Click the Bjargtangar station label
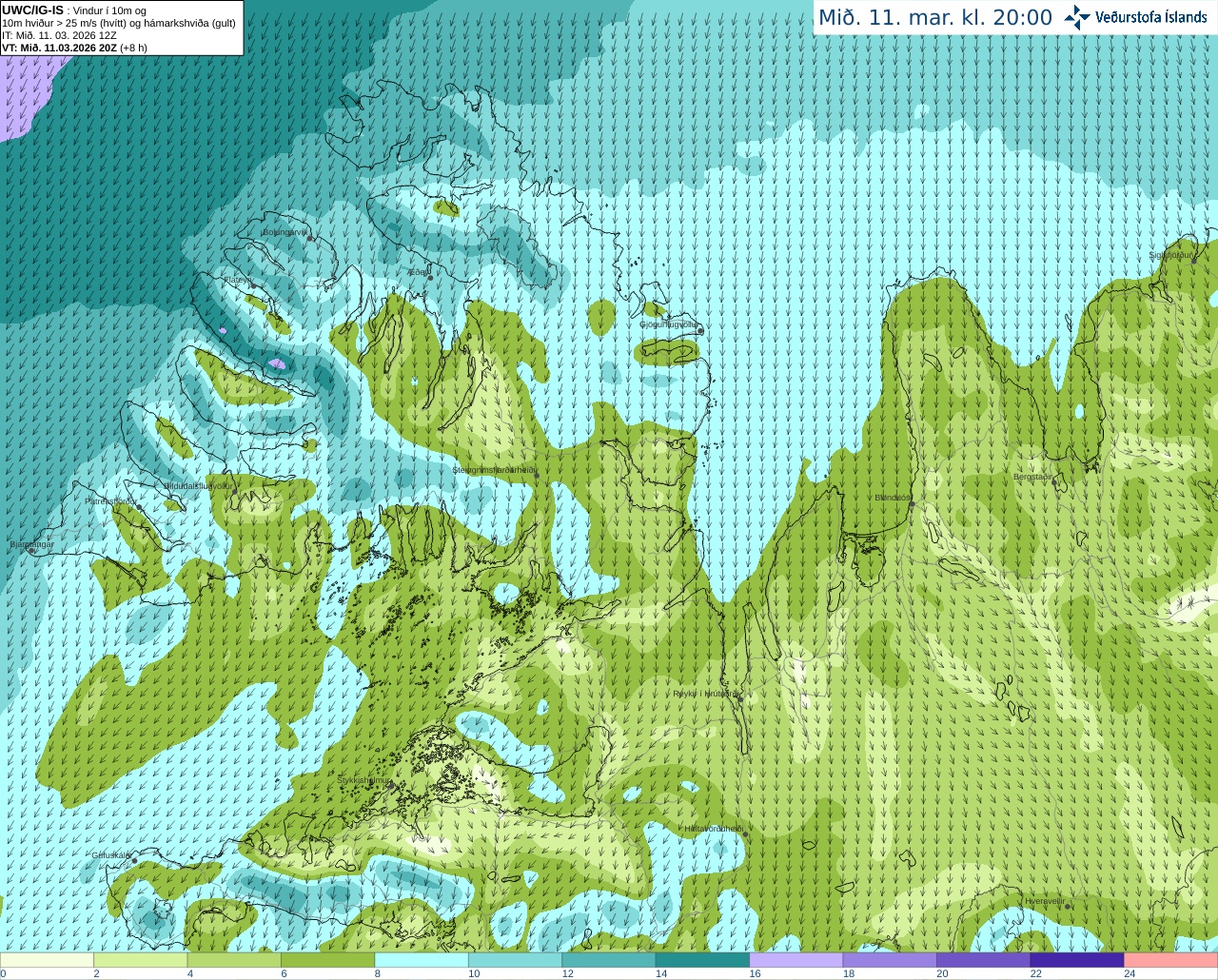The width and height of the screenshot is (1218, 980). click(x=31, y=544)
